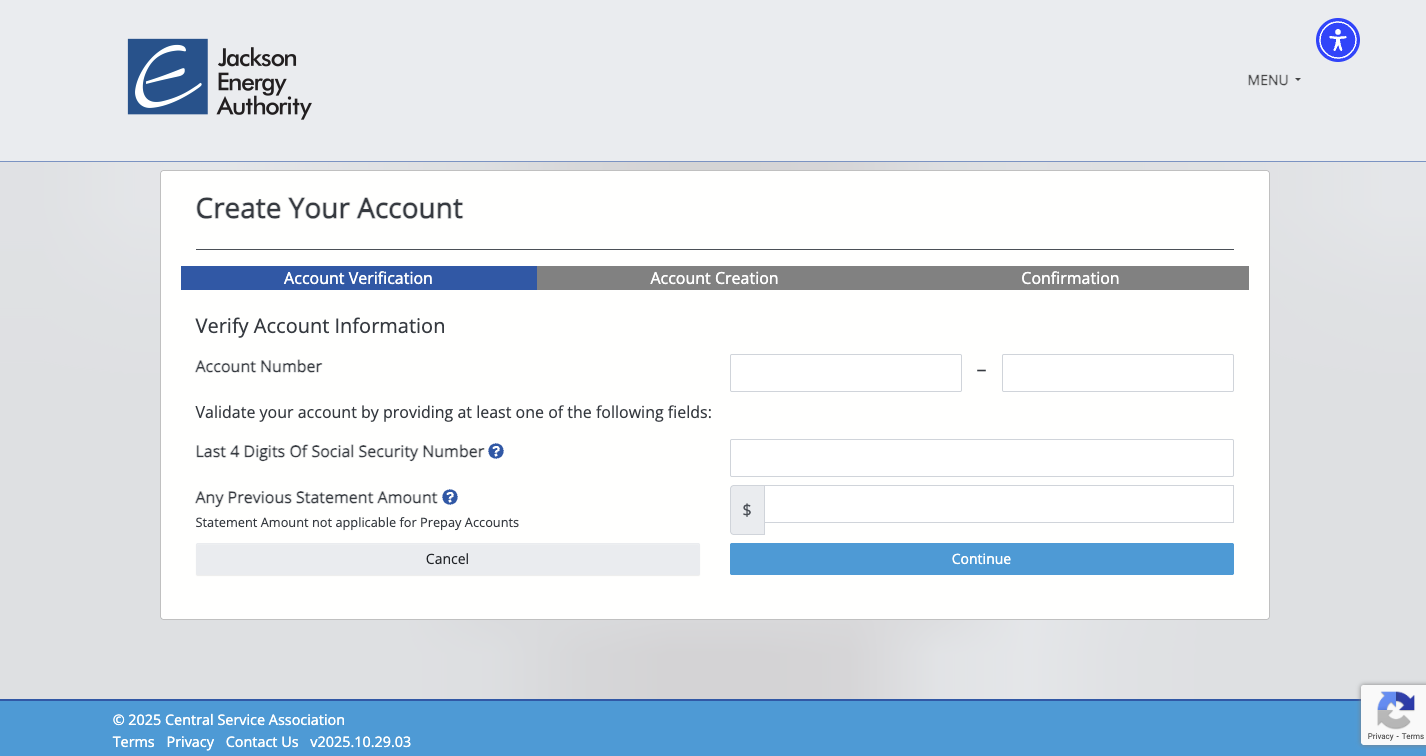Click the dollar sign prefix box
The width and height of the screenshot is (1426, 756).
coord(747,509)
